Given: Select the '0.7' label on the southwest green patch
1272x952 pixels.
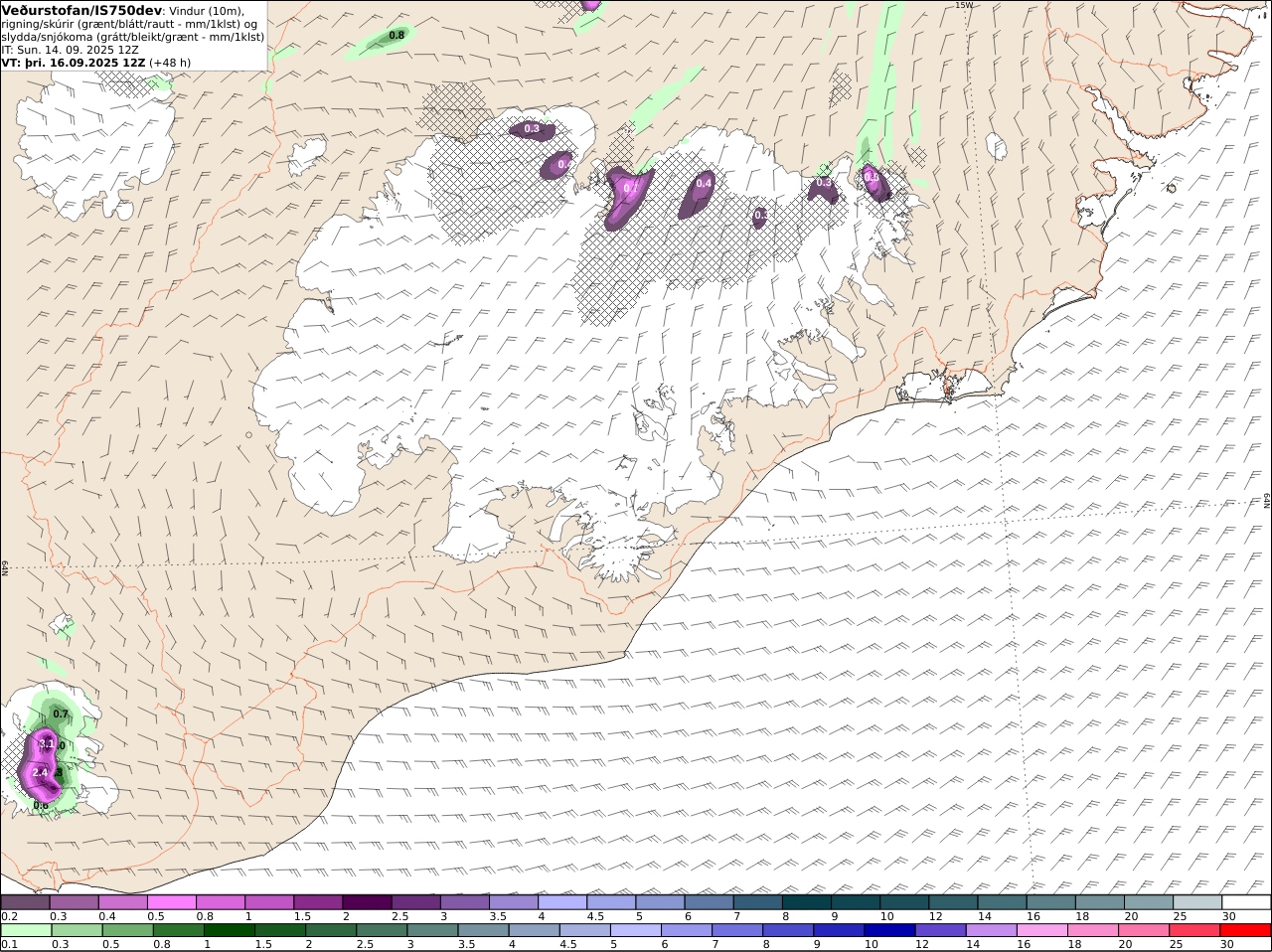Looking at the screenshot, I should (61, 714).
